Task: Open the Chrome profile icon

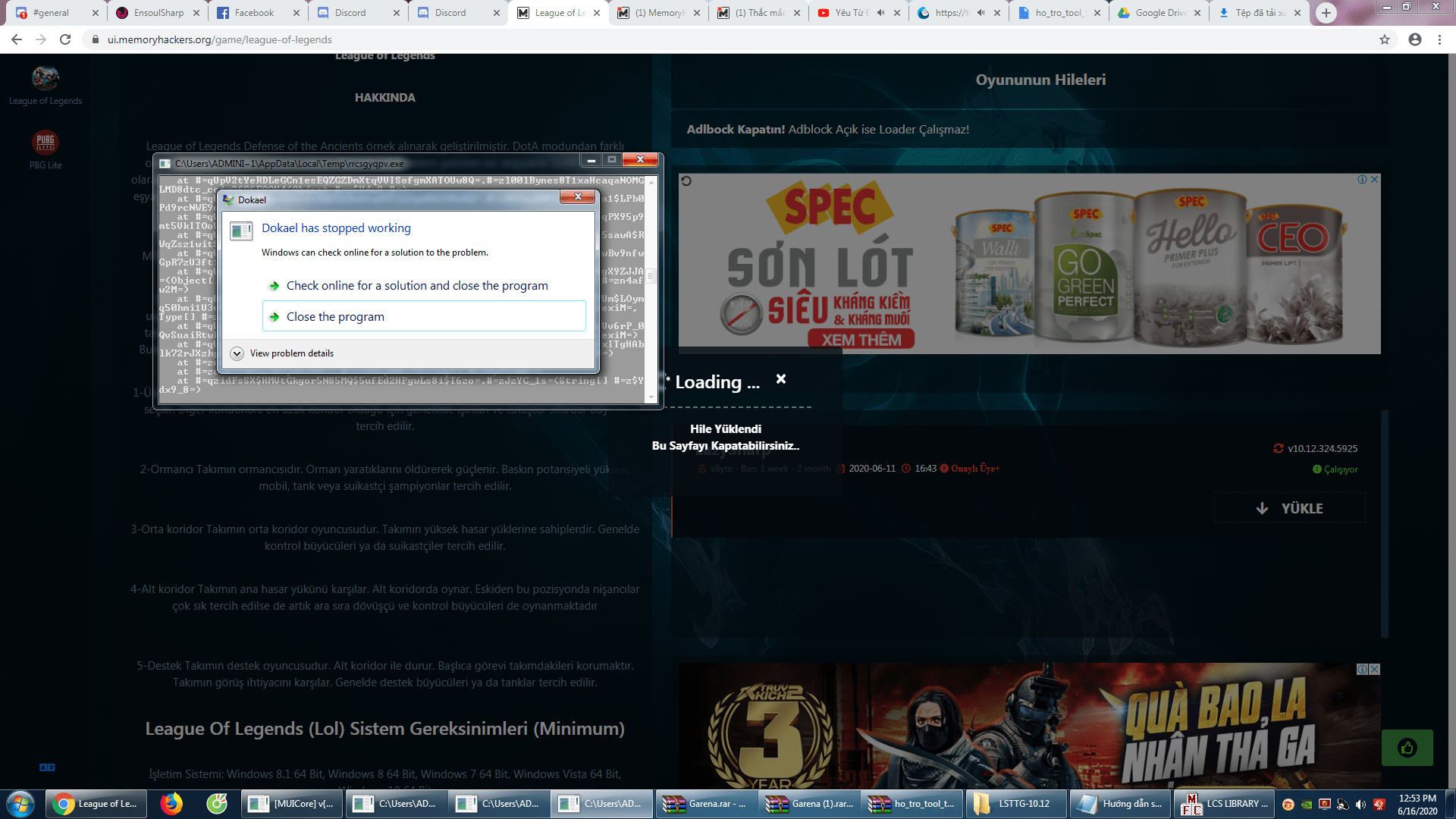Action: point(1415,39)
